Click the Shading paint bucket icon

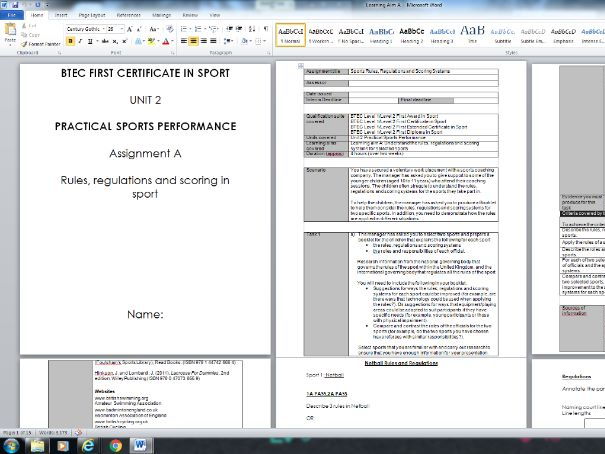tap(244, 41)
